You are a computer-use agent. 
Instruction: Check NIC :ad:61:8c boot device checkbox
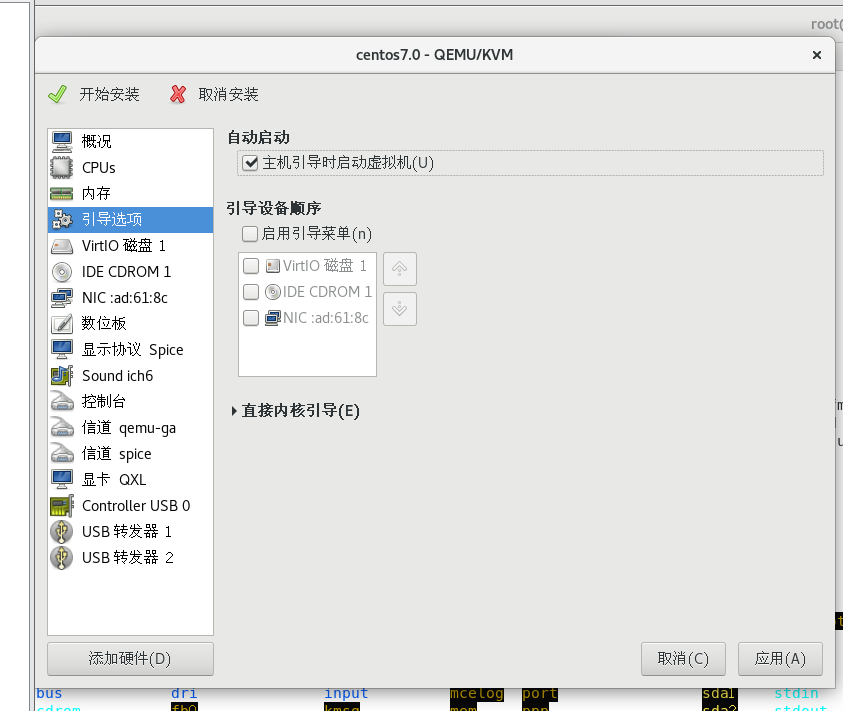[x=251, y=318]
